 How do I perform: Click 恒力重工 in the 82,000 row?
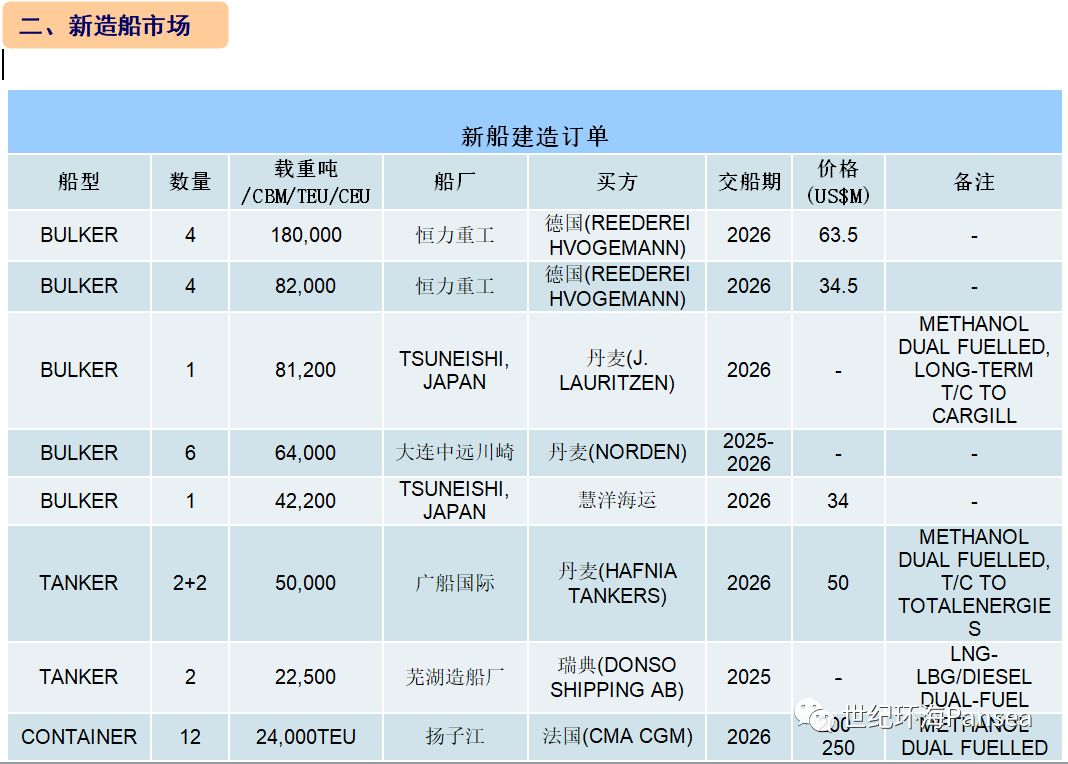tap(455, 286)
